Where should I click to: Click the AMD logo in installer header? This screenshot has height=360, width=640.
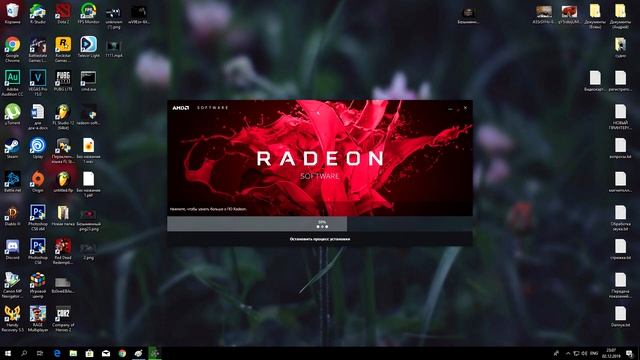coord(180,108)
